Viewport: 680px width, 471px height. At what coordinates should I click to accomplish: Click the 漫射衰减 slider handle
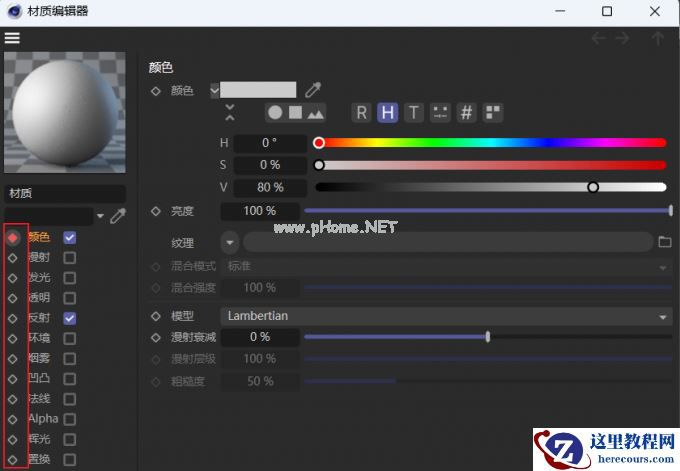488,337
